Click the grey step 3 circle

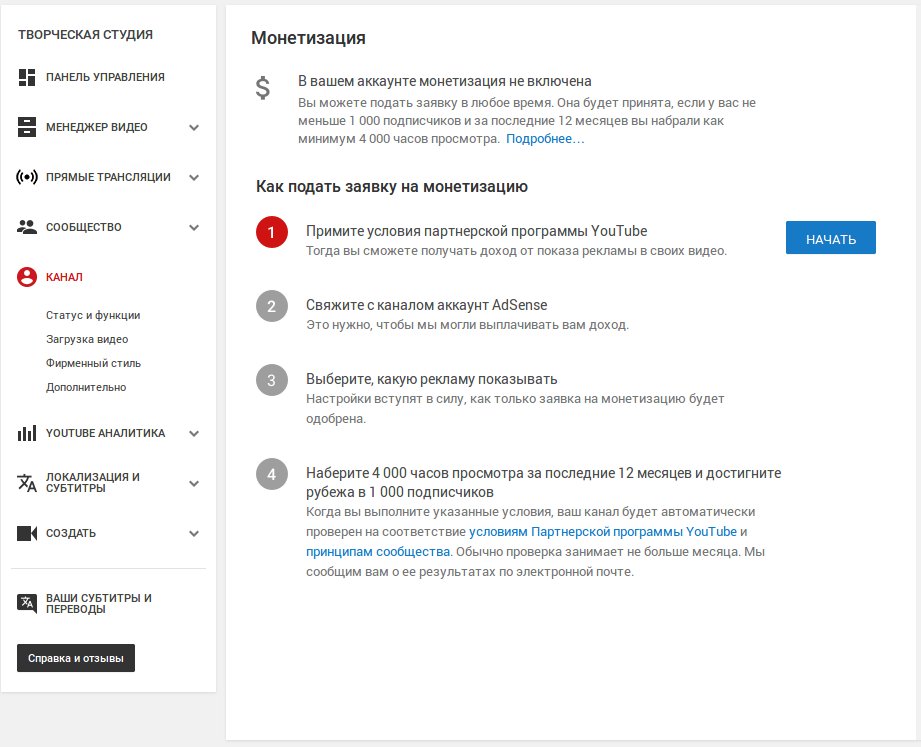tap(271, 380)
